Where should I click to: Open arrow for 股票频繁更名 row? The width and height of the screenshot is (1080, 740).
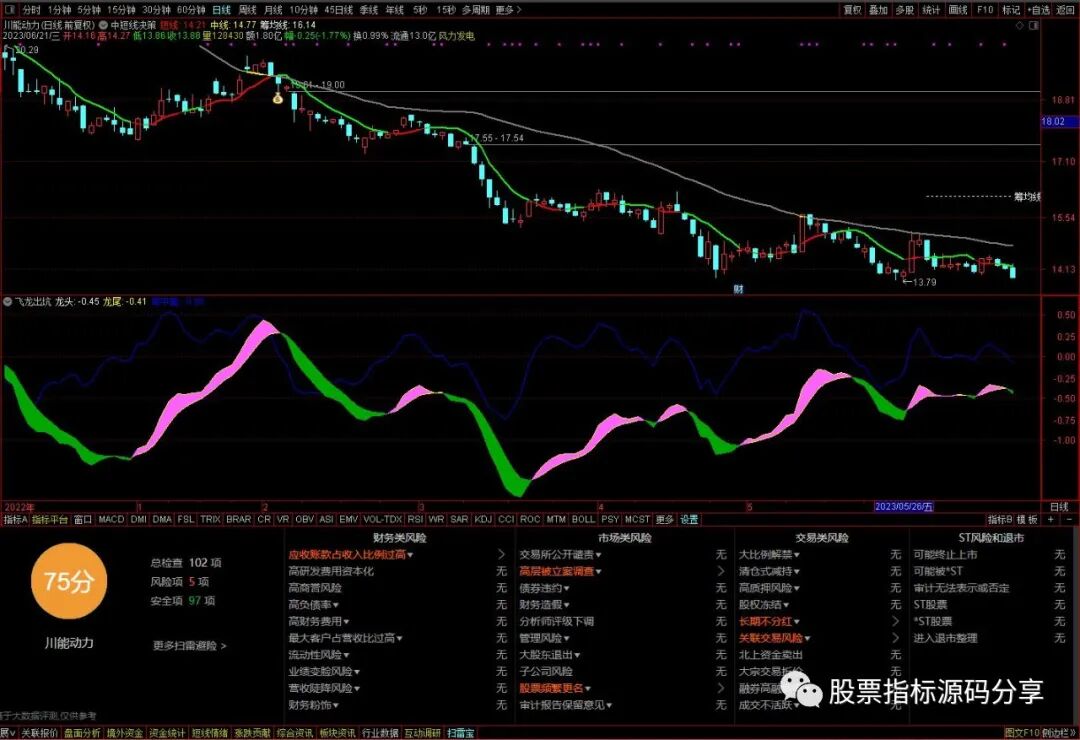[721, 688]
